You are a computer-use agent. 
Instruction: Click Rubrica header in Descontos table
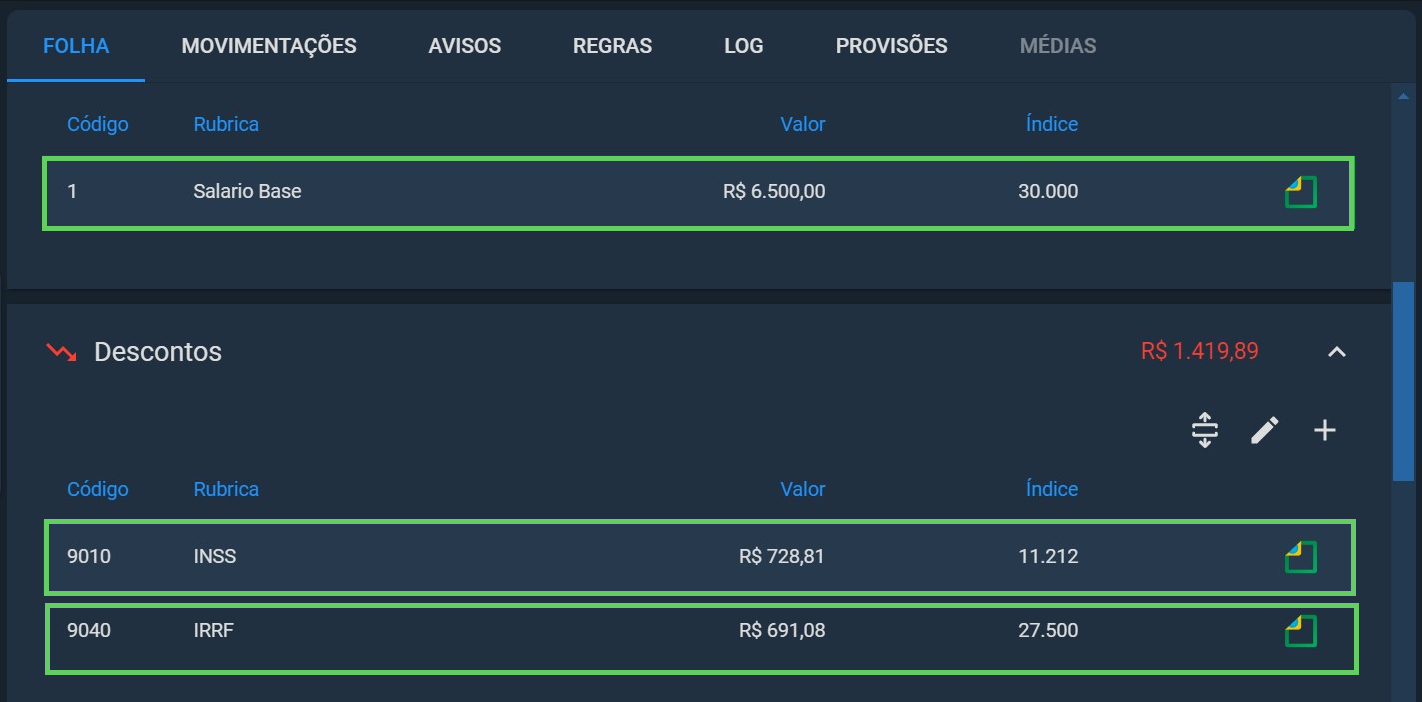coord(226,489)
